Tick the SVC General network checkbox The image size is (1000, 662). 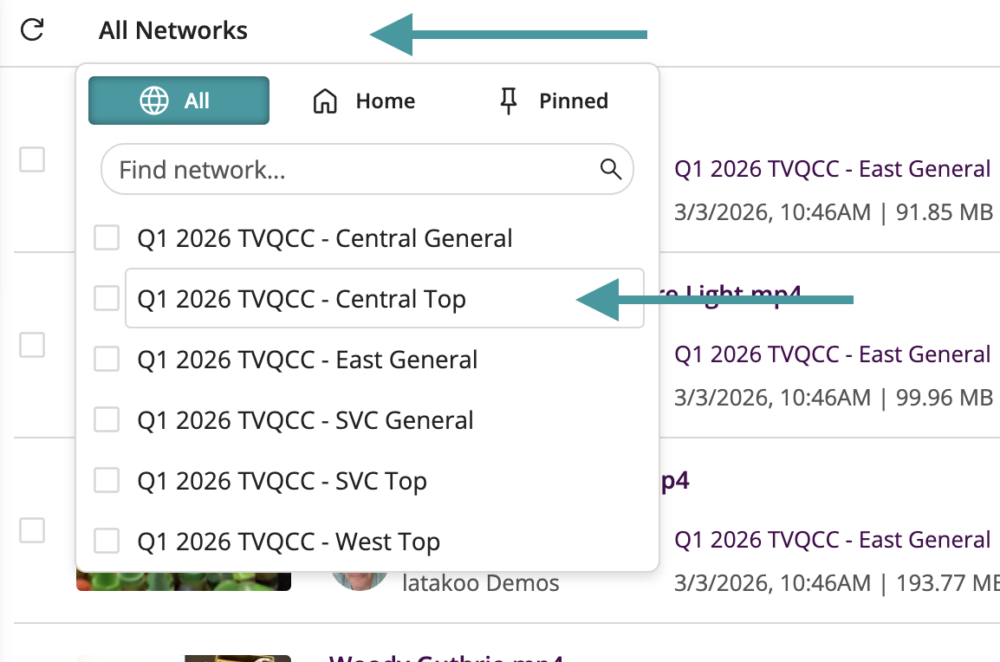107,421
